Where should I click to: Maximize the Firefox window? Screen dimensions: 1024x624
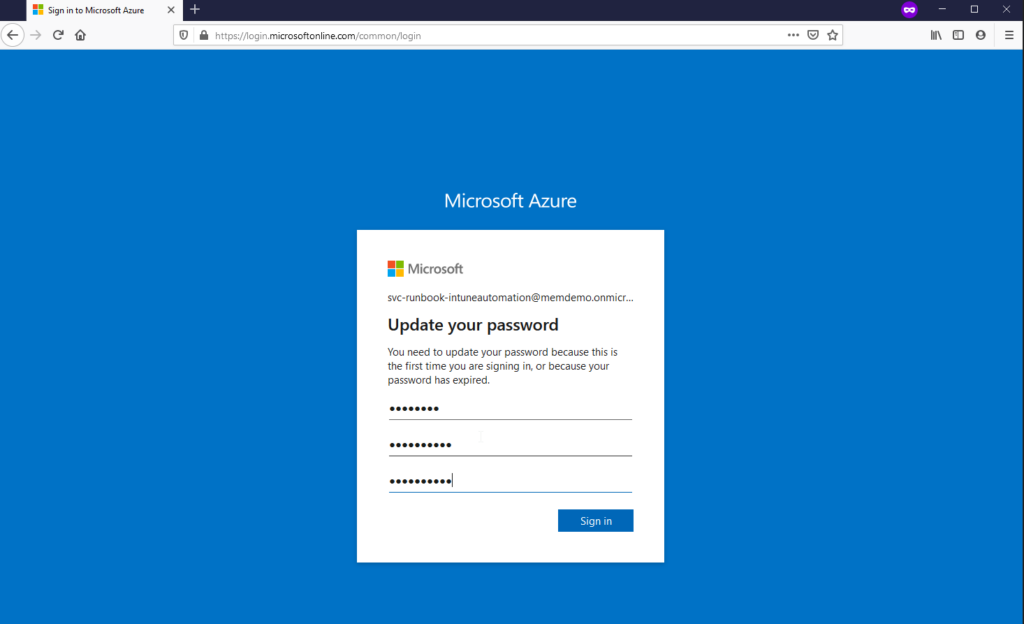[x=974, y=10]
